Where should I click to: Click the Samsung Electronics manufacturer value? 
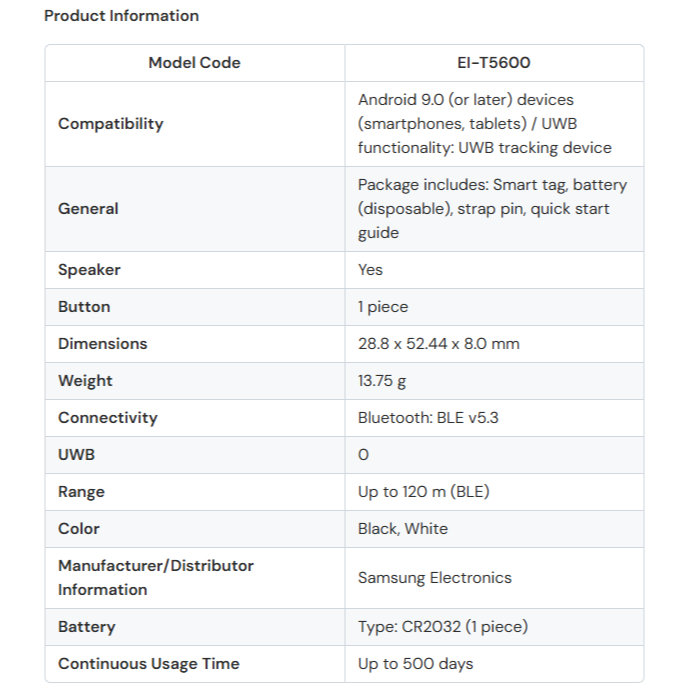tap(434, 578)
